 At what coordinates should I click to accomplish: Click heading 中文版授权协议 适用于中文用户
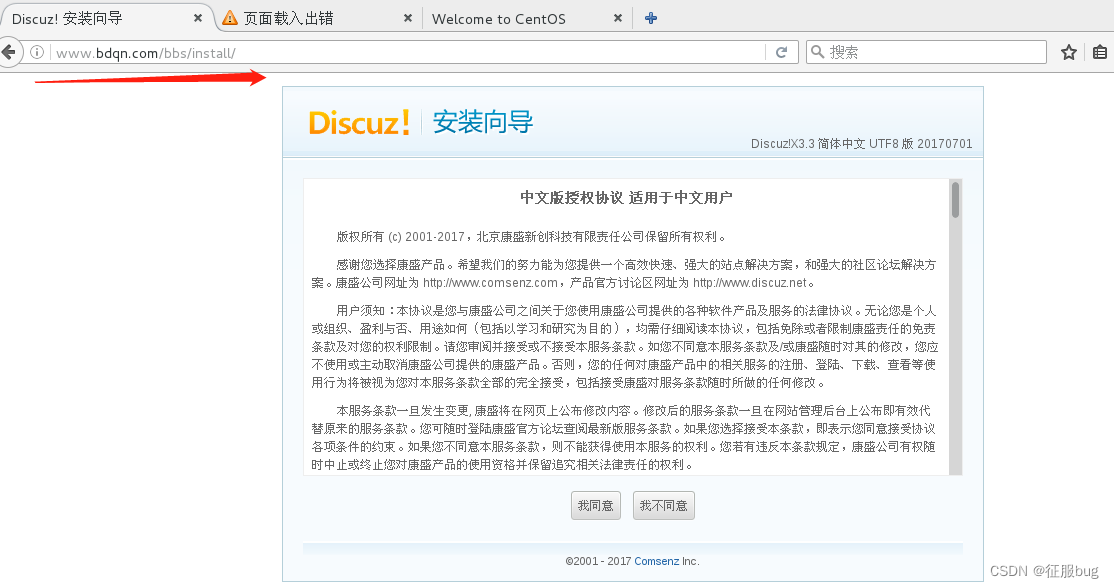coord(626,198)
